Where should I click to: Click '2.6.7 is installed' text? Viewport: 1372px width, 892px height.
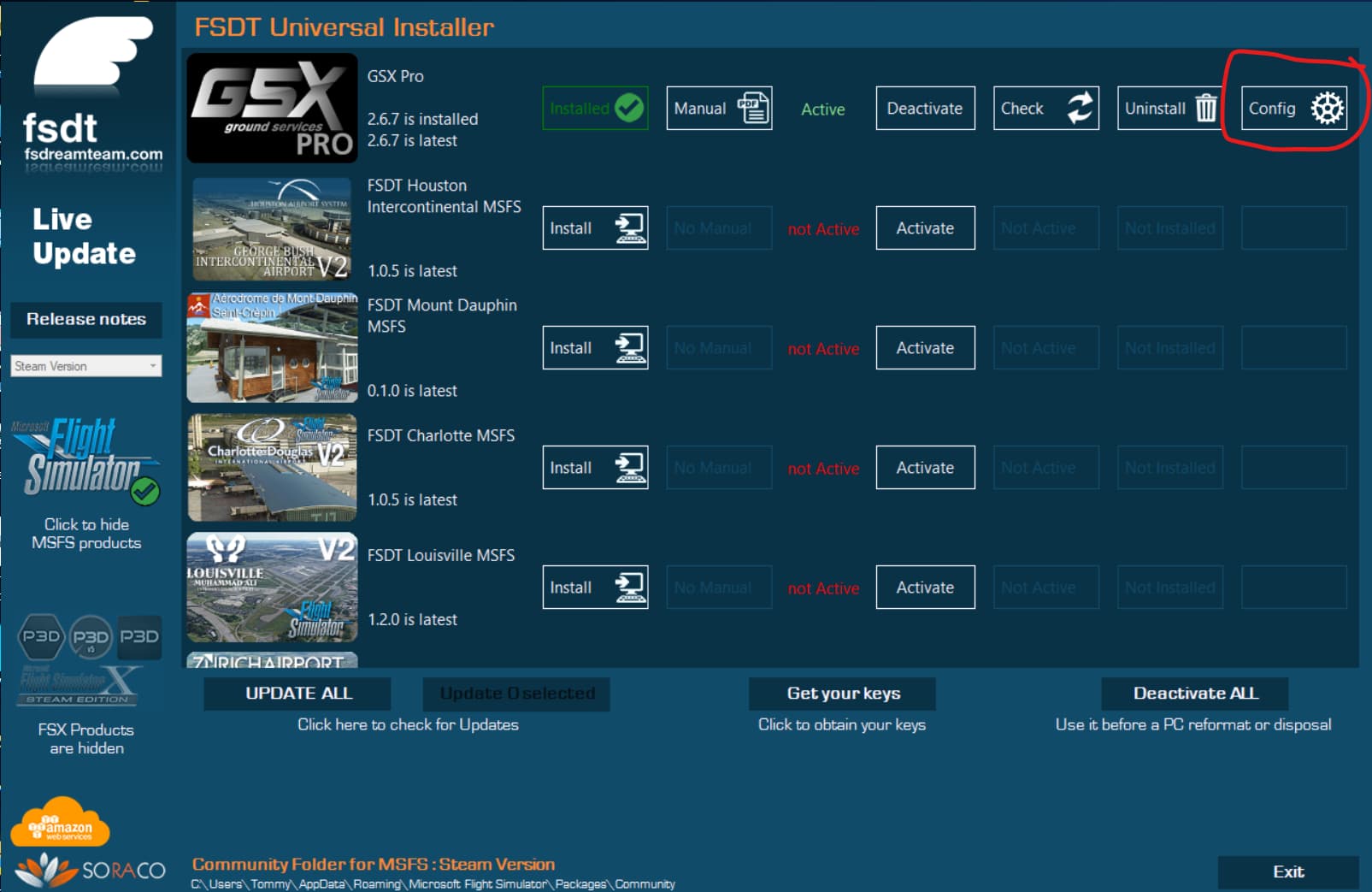(422, 119)
